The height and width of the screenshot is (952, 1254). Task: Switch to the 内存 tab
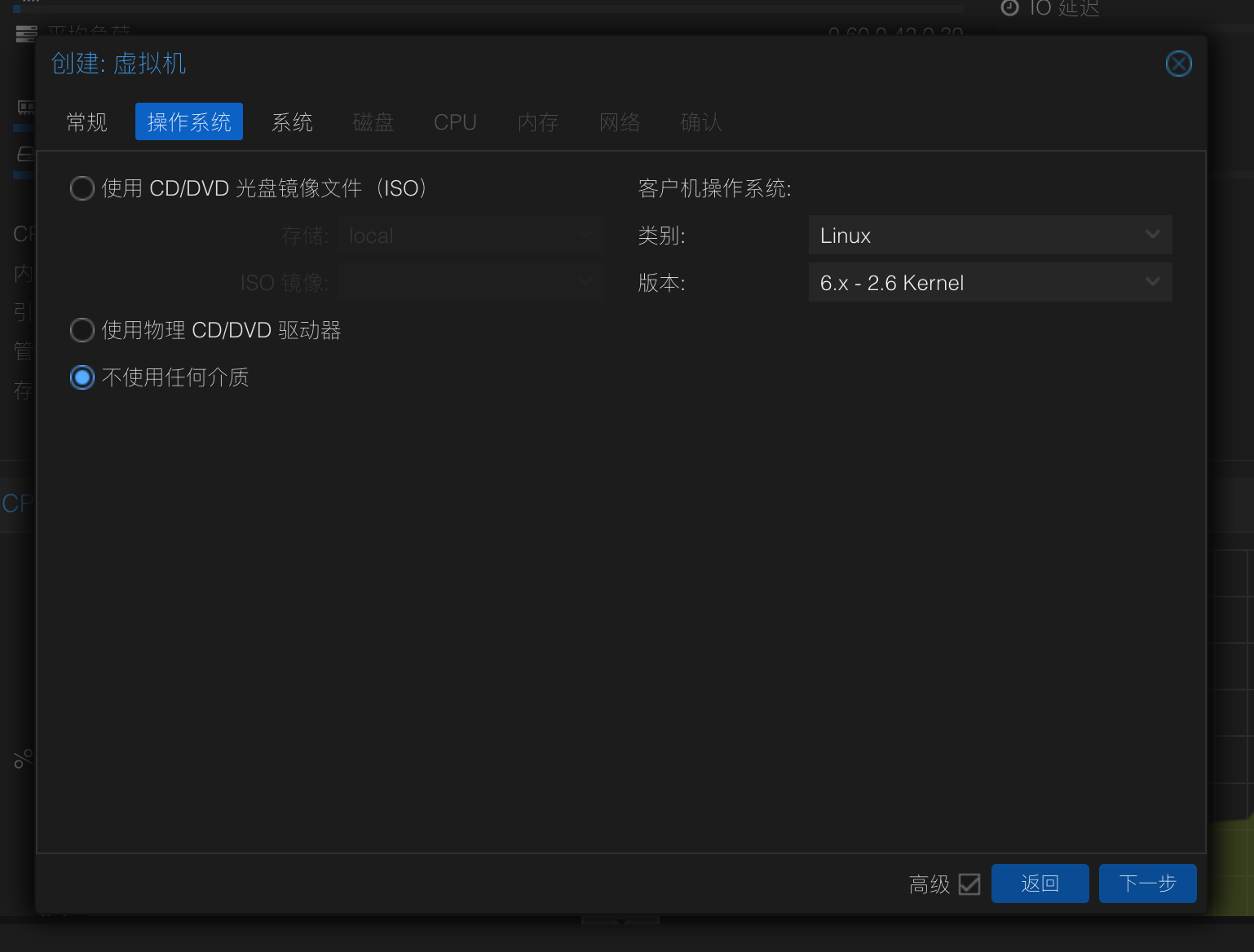point(538,122)
